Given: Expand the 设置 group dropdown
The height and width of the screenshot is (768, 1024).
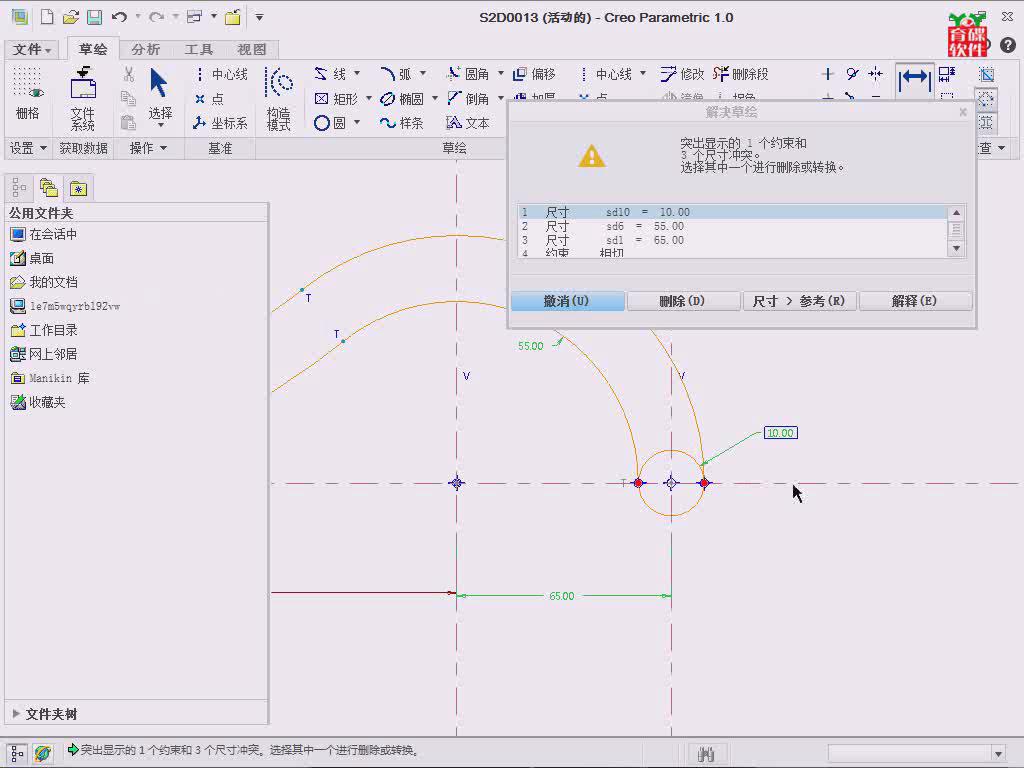Looking at the screenshot, I should tap(27, 148).
